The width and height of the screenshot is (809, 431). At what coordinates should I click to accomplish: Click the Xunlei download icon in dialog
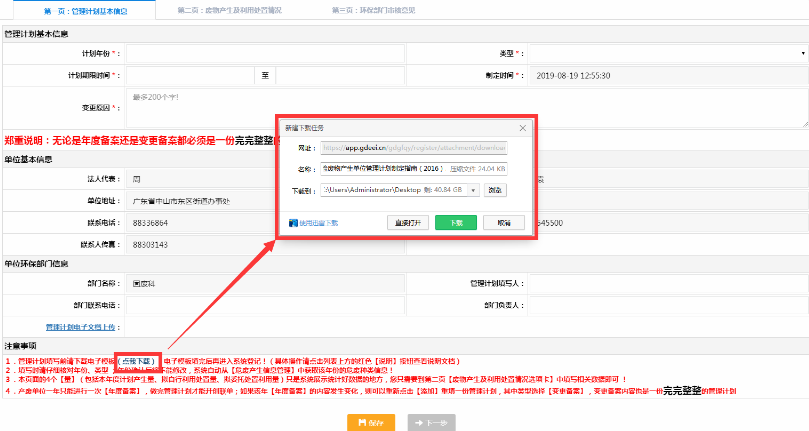(293, 223)
